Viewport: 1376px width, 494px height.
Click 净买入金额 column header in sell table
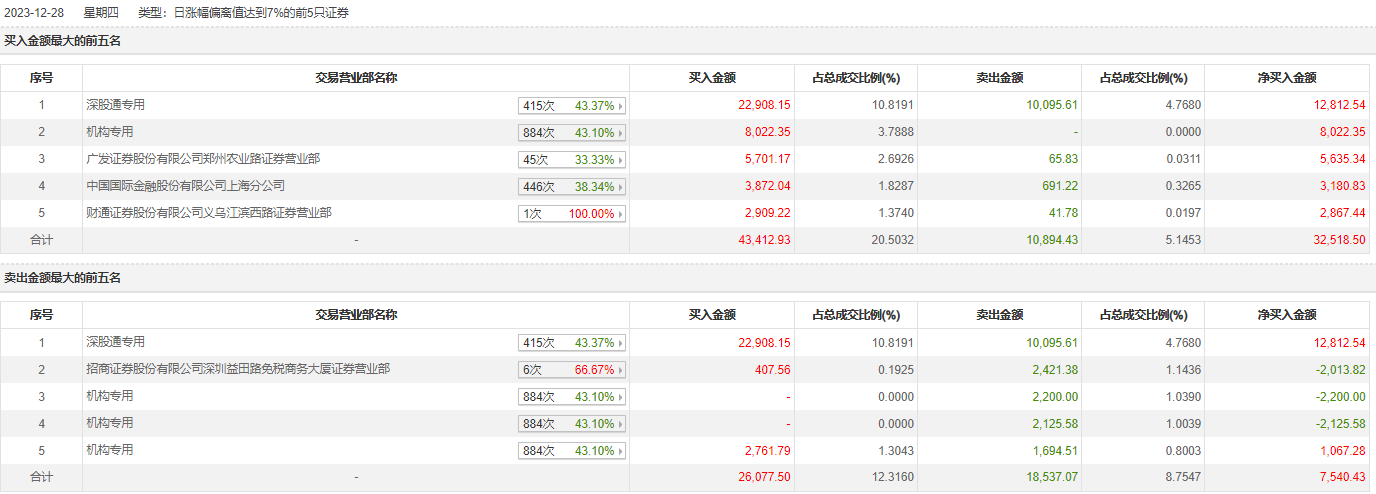coord(1286,315)
